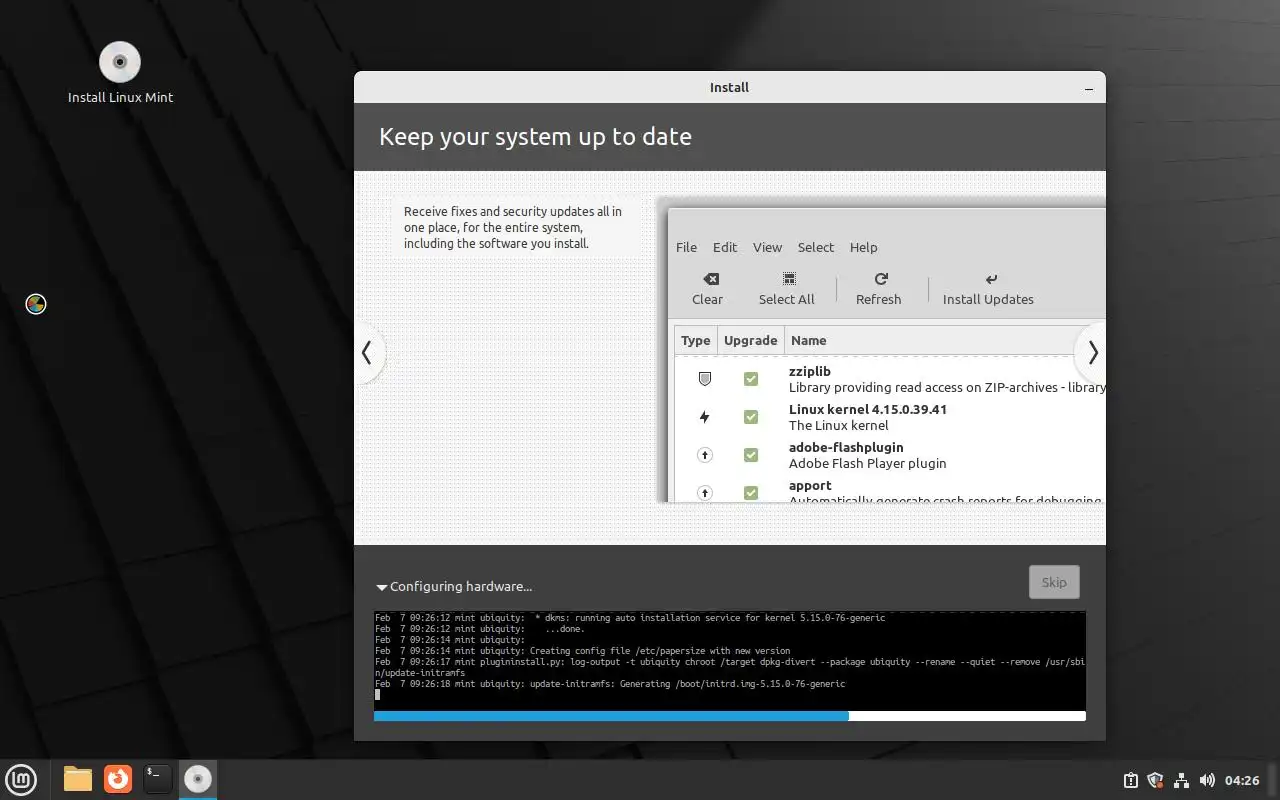Open the View menu in slideshow

[767, 247]
